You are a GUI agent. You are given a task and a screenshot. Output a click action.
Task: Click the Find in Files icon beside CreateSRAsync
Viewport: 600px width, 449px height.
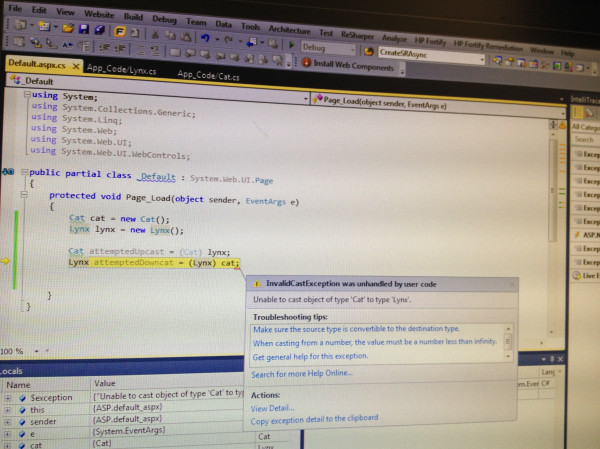tap(369, 51)
